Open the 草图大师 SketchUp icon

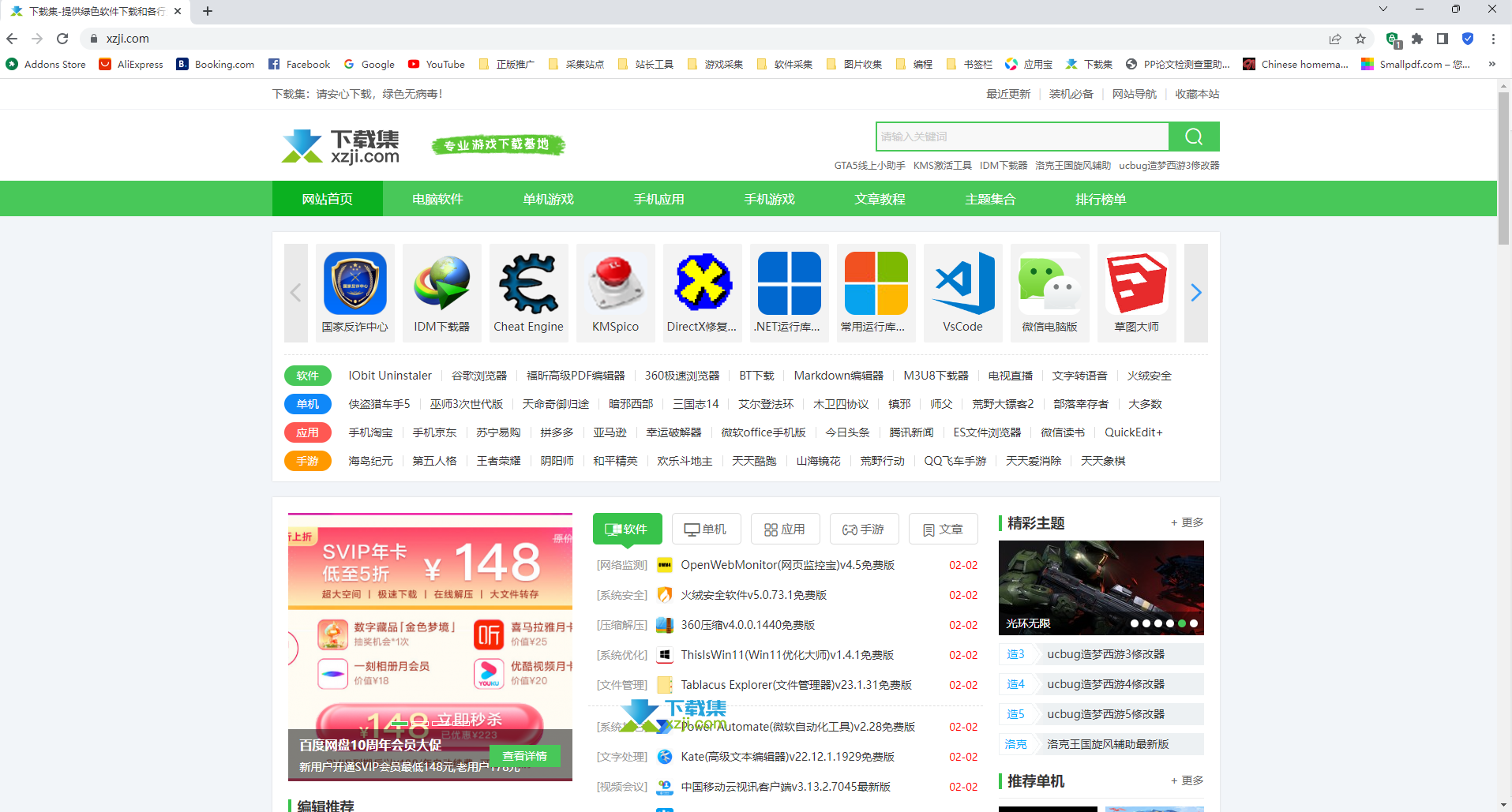click(x=1136, y=283)
